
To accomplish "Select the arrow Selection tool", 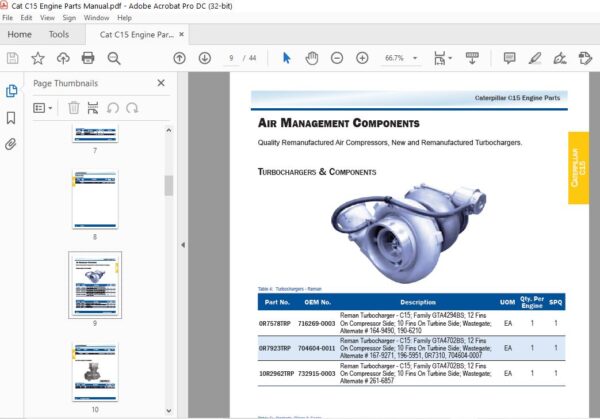I will coord(287,58).
